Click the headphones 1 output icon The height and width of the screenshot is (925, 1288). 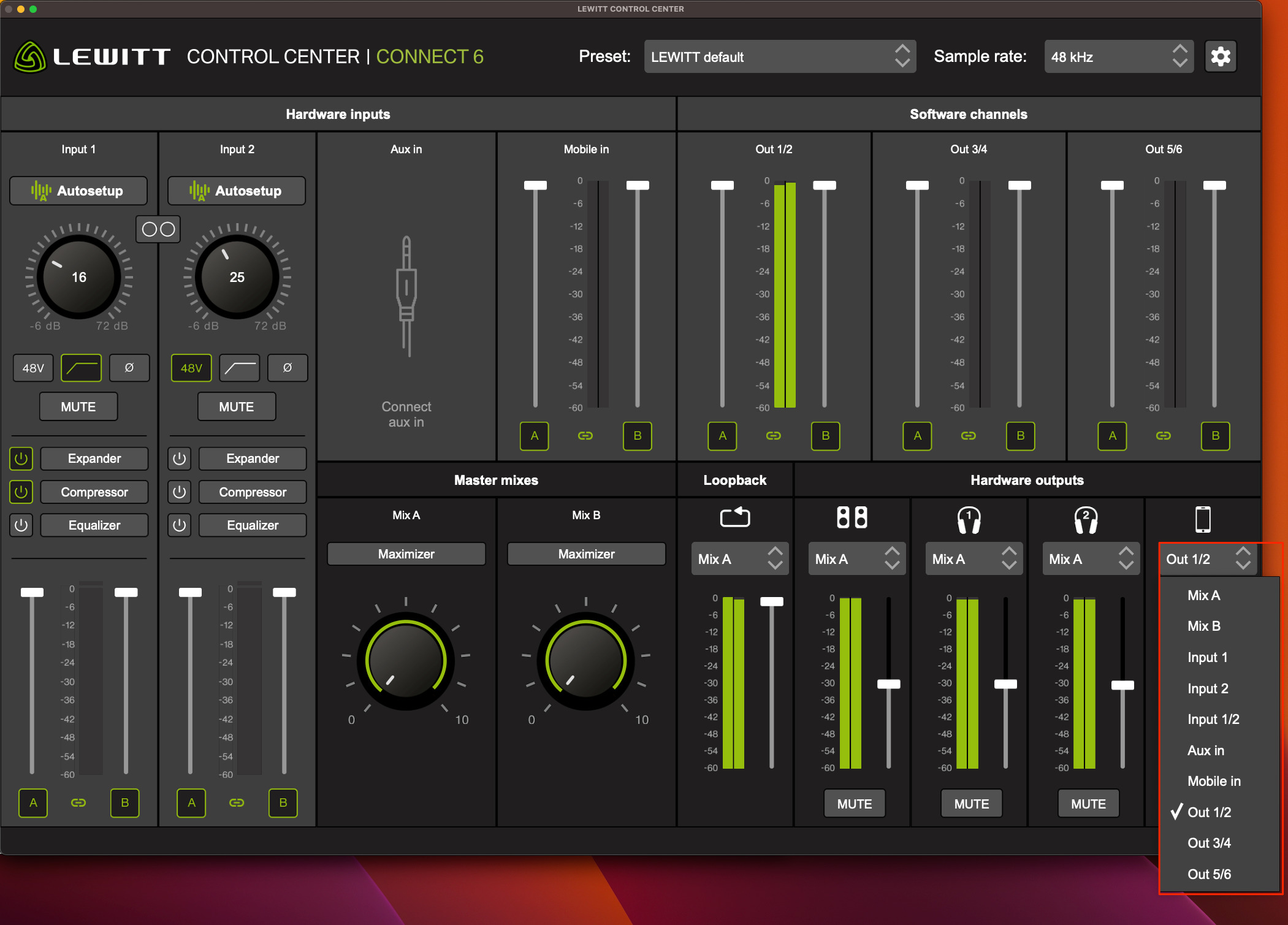tap(969, 520)
